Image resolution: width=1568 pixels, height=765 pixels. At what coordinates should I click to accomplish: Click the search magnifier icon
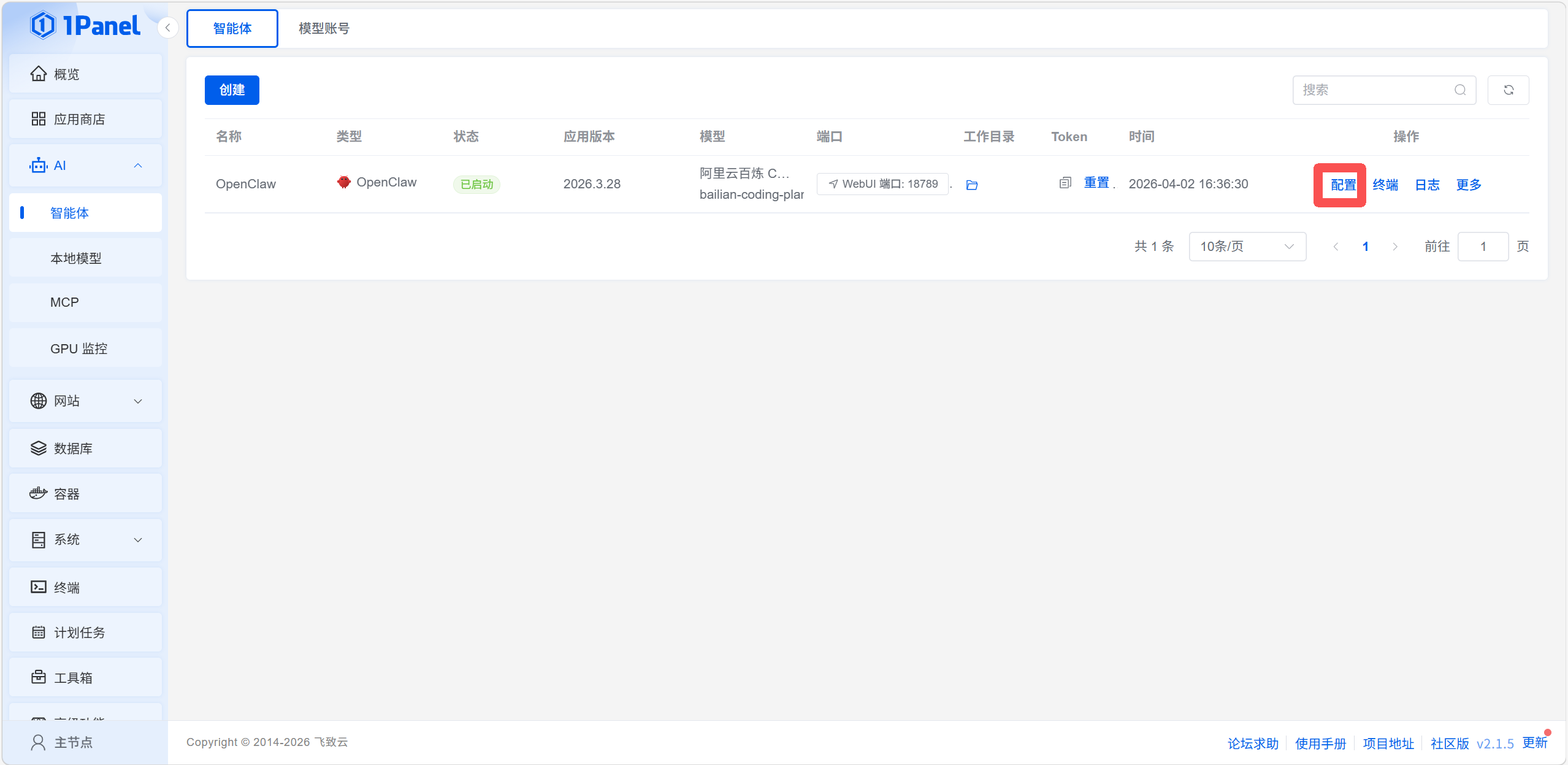point(1460,90)
